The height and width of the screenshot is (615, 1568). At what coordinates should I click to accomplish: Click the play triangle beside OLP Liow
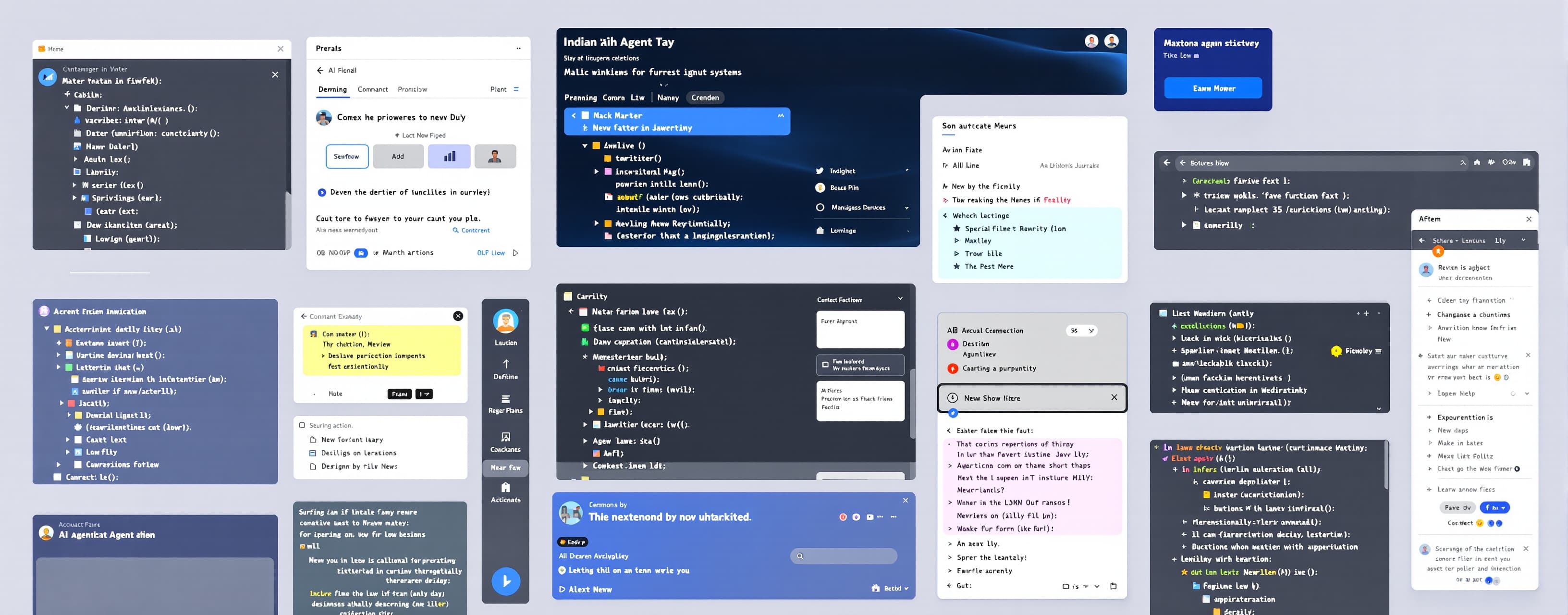click(x=515, y=253)
